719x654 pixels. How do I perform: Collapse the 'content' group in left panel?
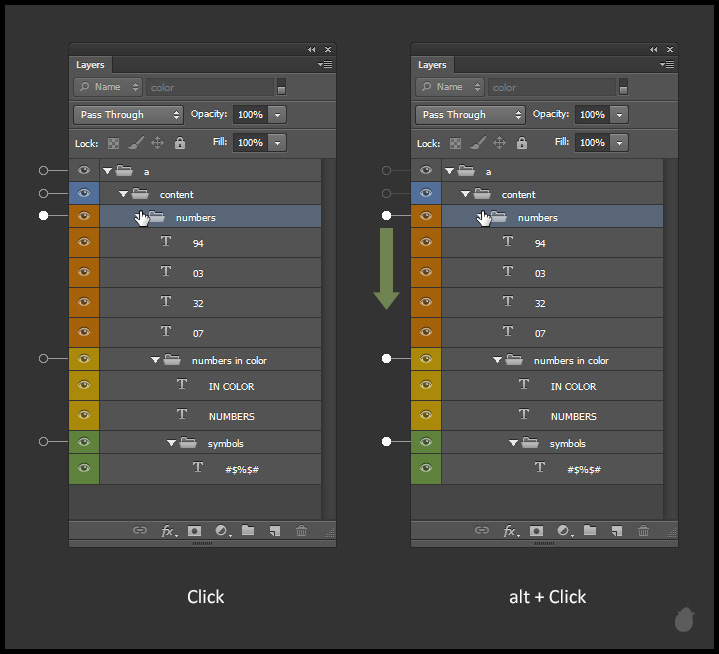click(x=124, y=194)
